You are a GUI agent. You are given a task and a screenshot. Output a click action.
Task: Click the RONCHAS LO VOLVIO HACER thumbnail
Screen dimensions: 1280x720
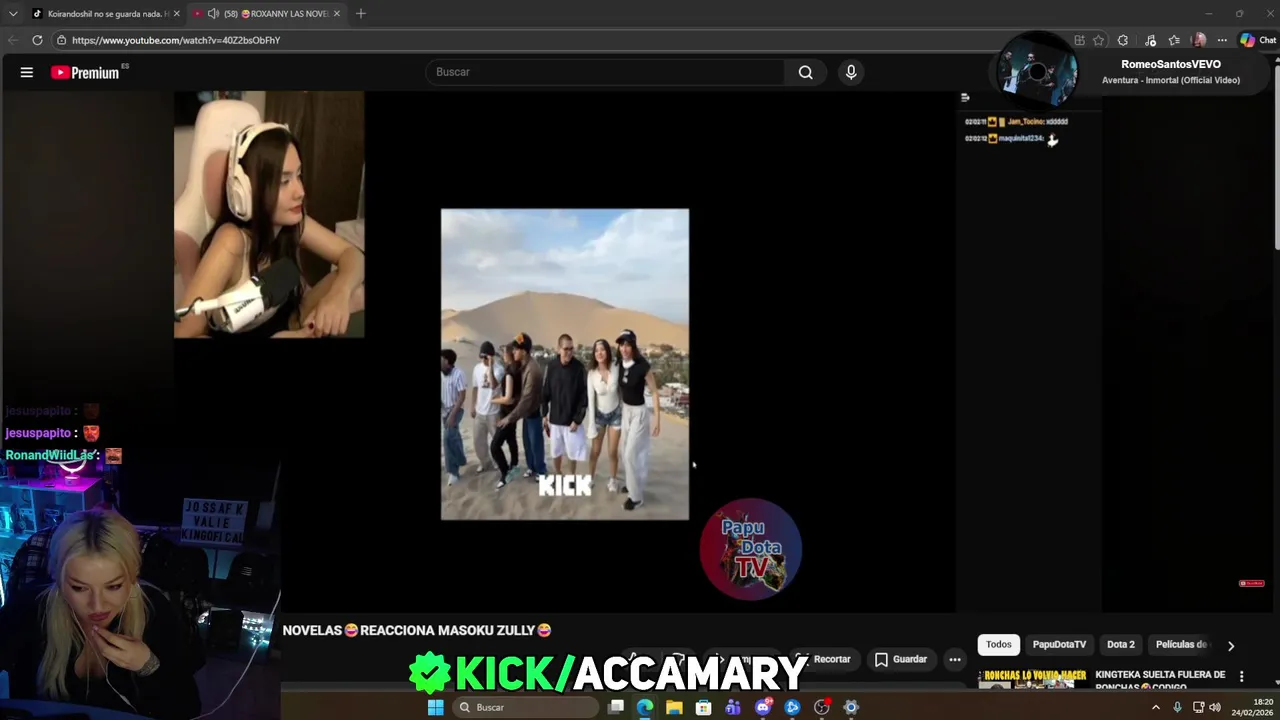pos(1034,680)
